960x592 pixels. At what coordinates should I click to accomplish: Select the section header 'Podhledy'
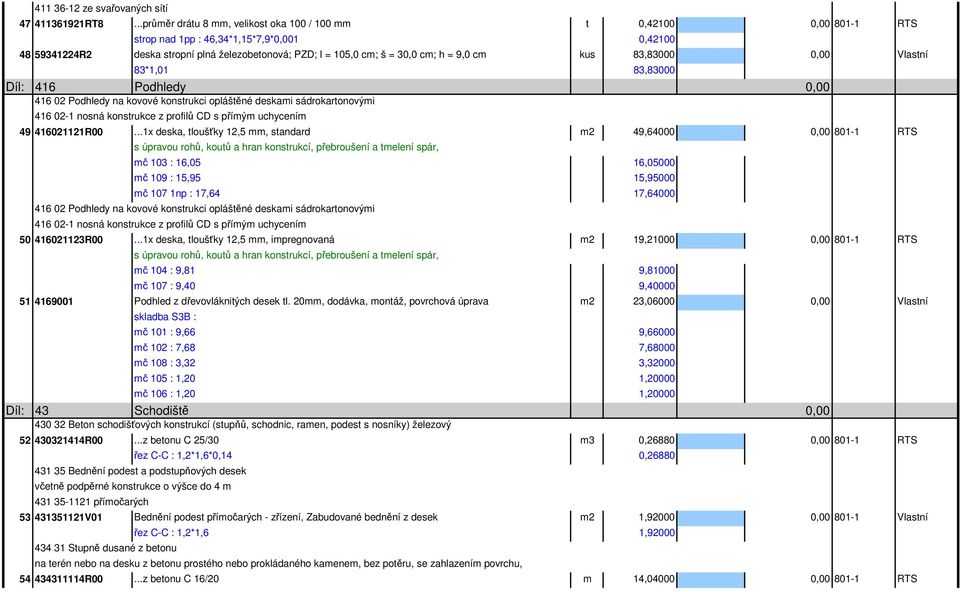pyautogui.click(x=160, y=87)
